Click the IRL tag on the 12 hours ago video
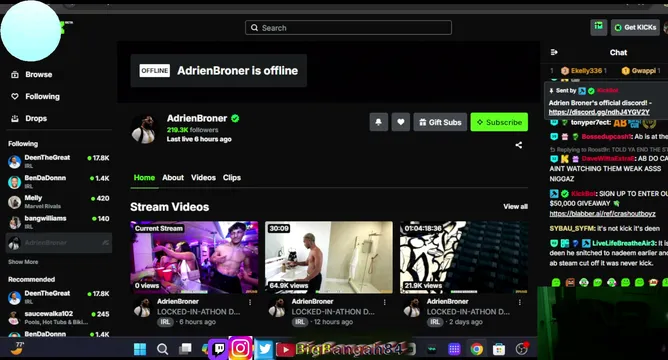The width and height of the screenshot is (668, 360). click(x=299, y=322)
